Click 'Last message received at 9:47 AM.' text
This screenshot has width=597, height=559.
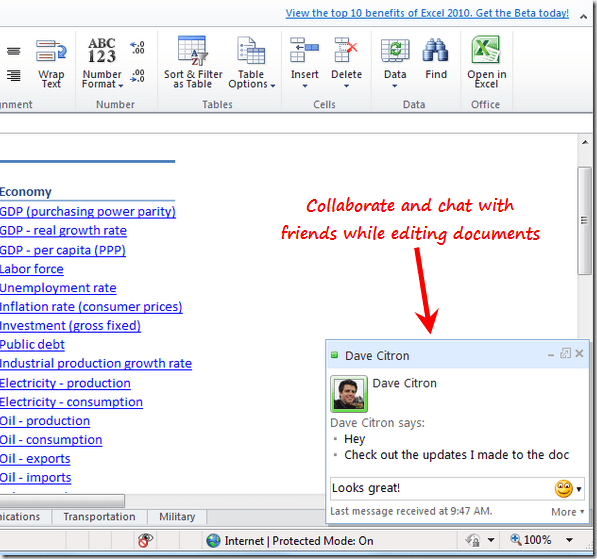[411, 511]
